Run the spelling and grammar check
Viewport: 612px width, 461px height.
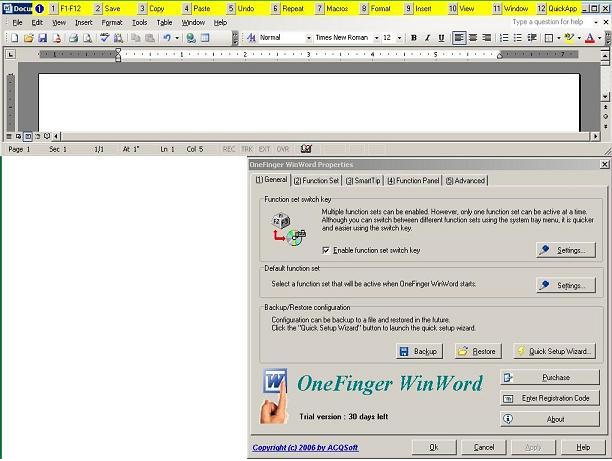(104, 38)
